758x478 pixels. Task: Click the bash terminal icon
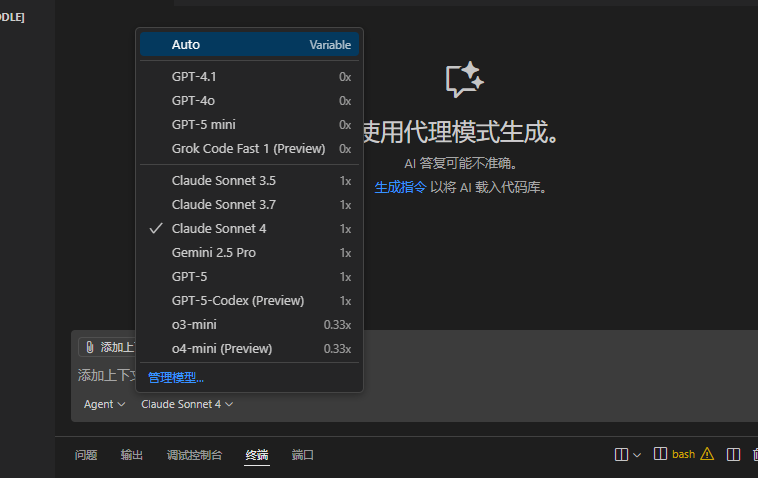pos(660,454)
